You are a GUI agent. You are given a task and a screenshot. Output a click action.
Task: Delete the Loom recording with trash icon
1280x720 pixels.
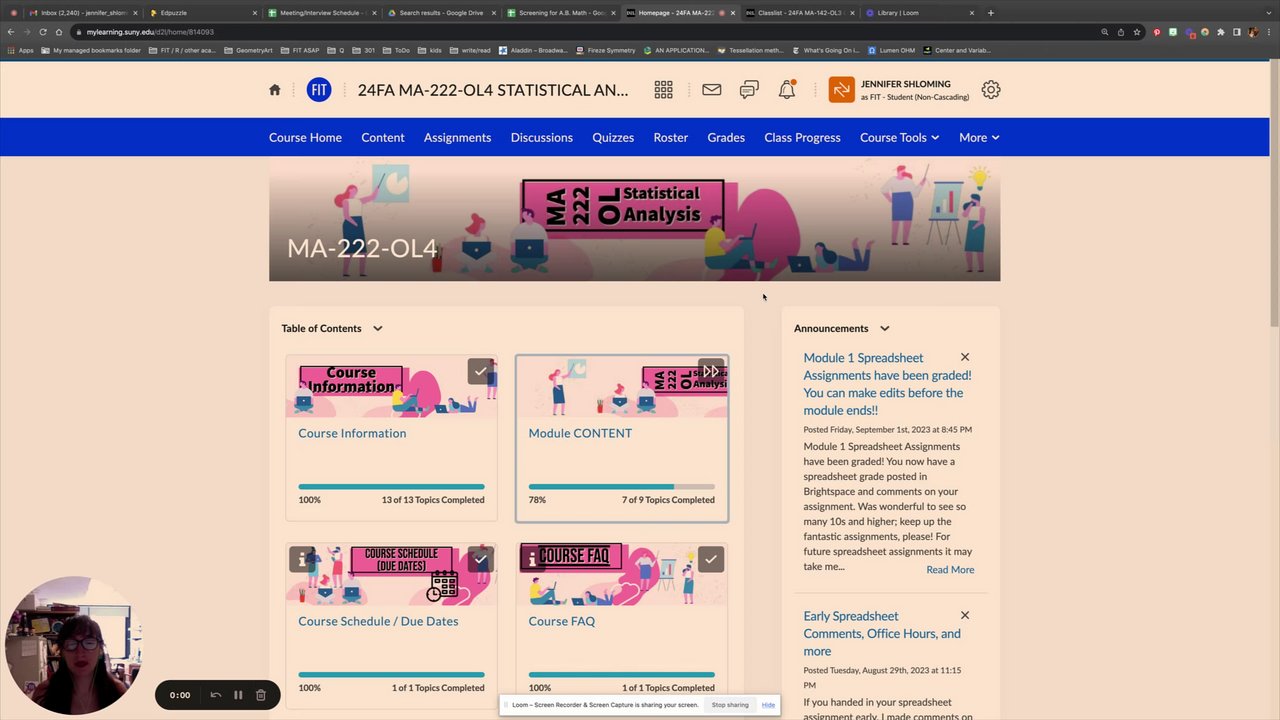pos(260,695)
